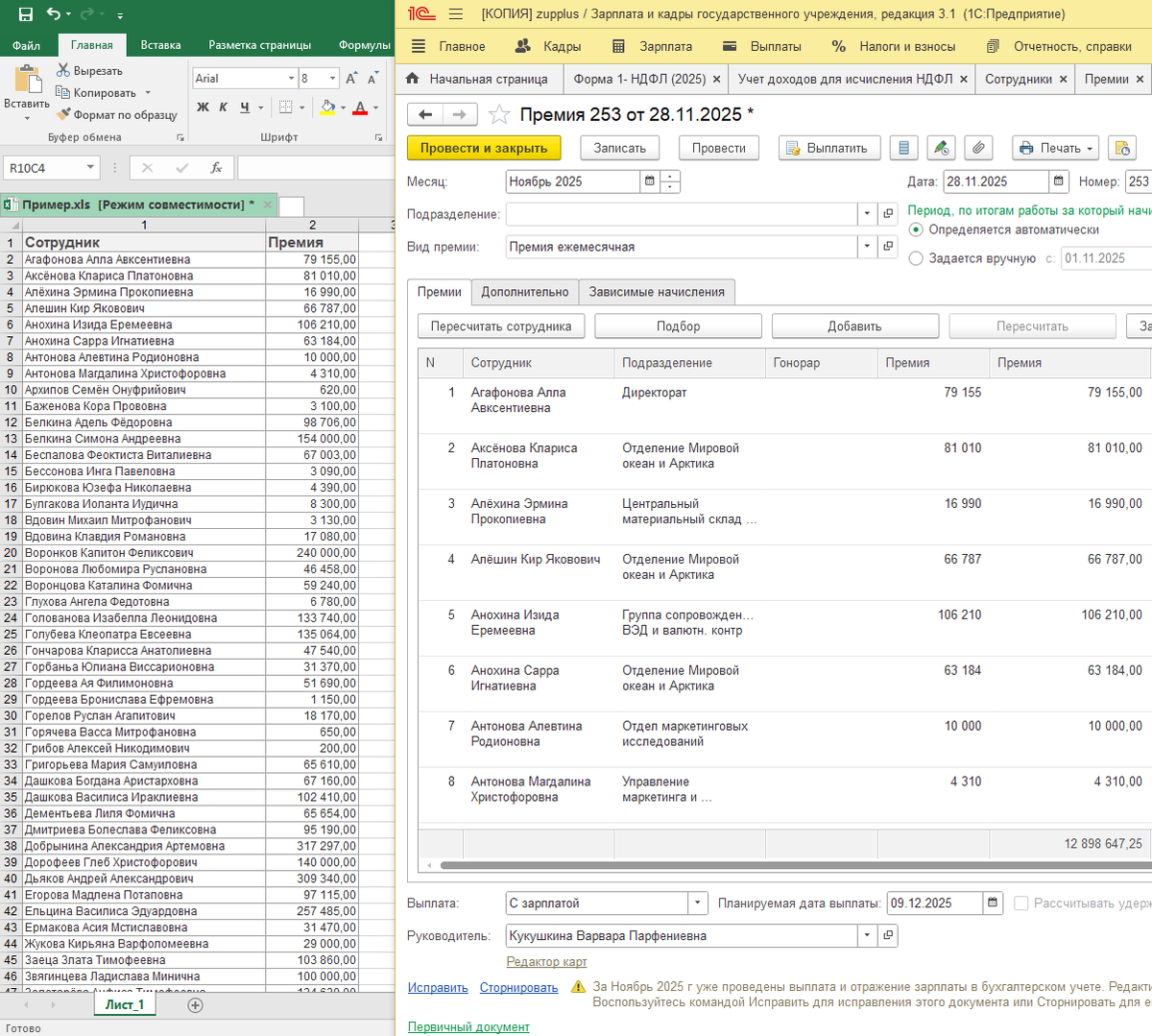
Task: Select the Задается вручную radio button
Action: pos(916,258)
